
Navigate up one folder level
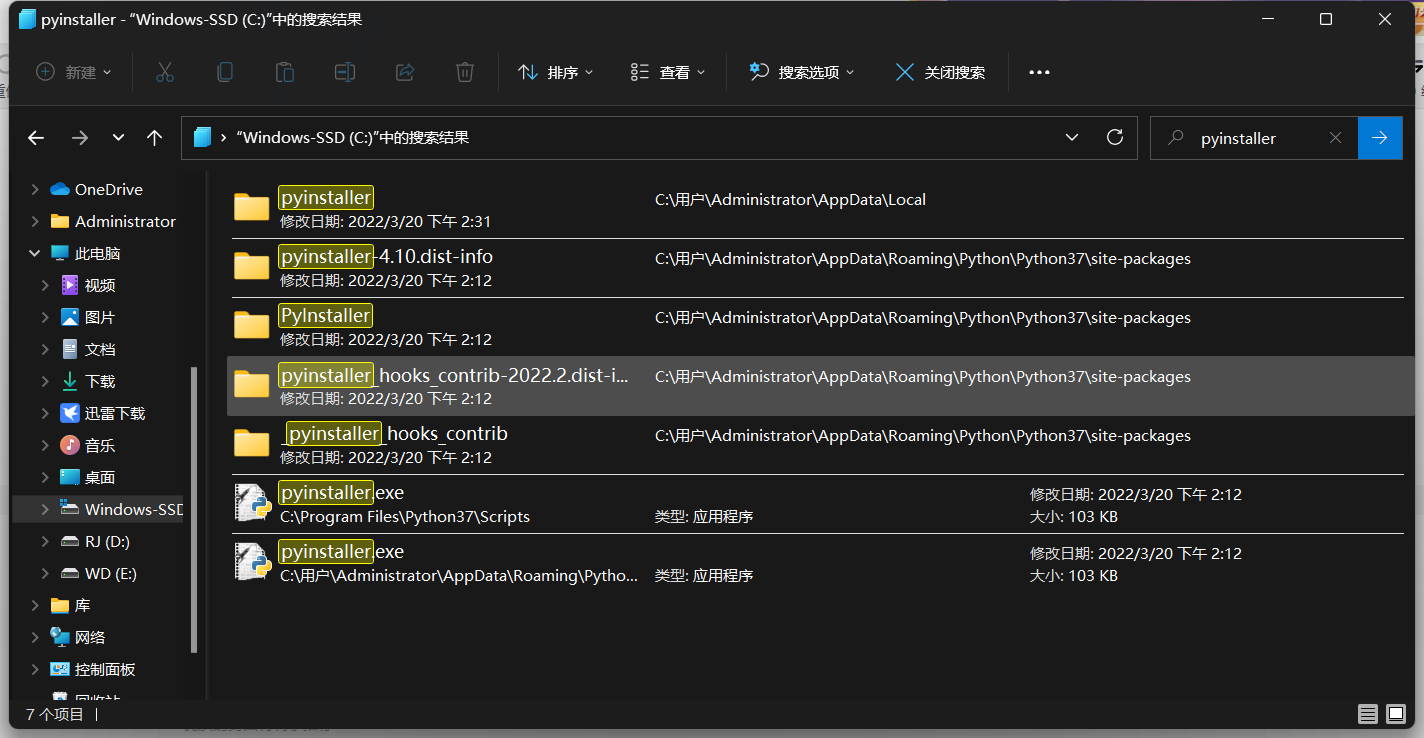click(x=154, y=137)
